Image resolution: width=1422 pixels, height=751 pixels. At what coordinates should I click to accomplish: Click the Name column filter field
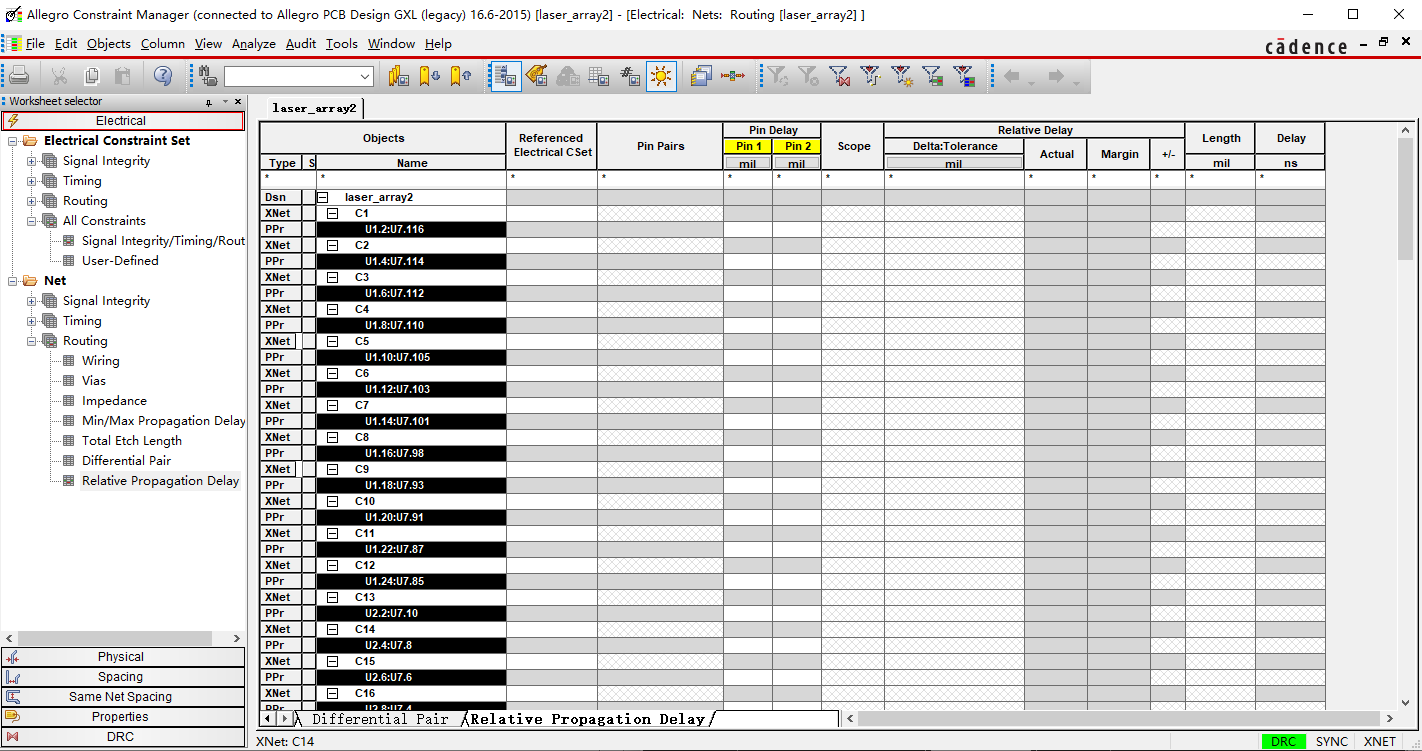tap(411, 178)
